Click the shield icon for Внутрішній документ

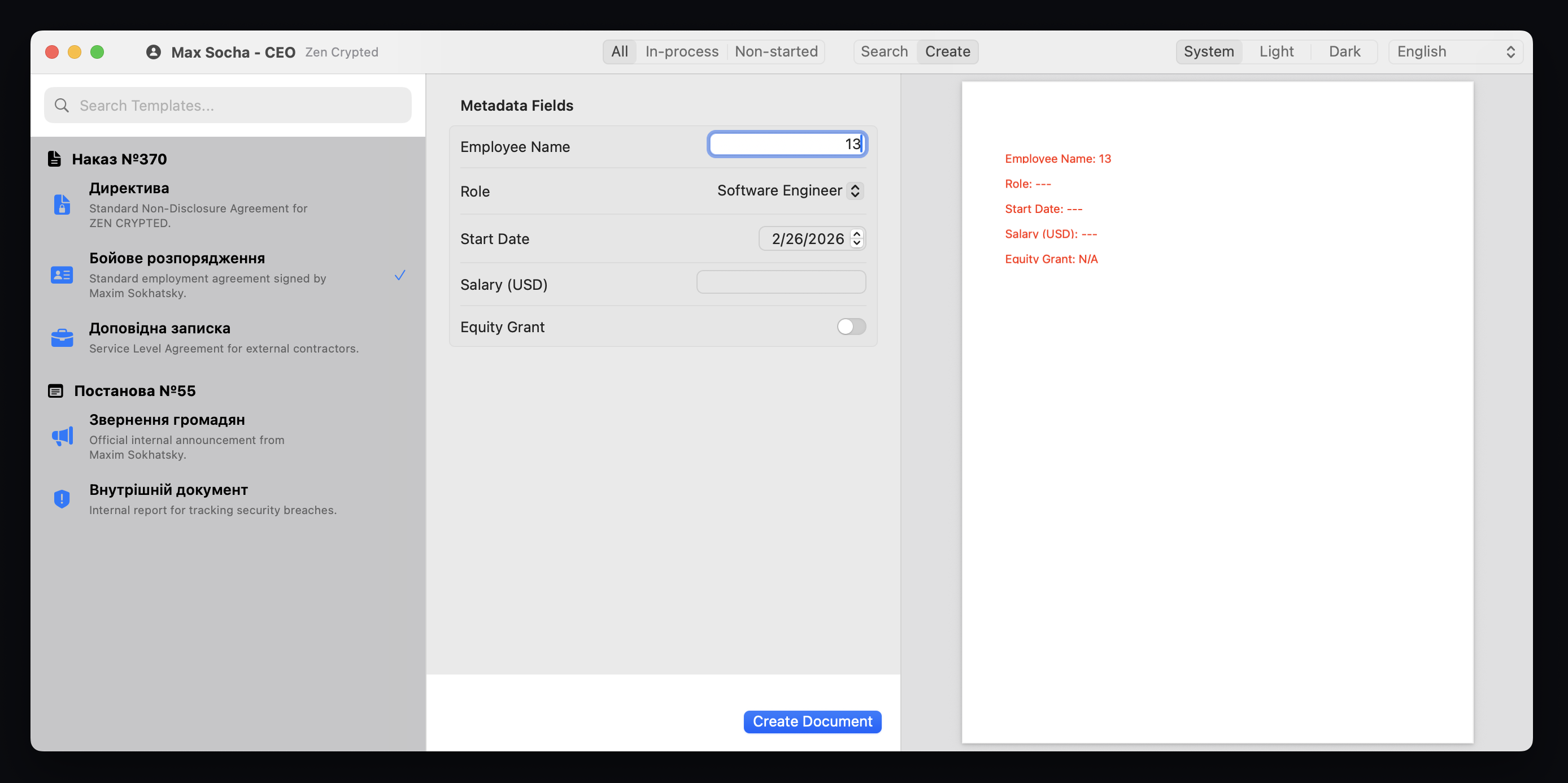coord(62,499)
